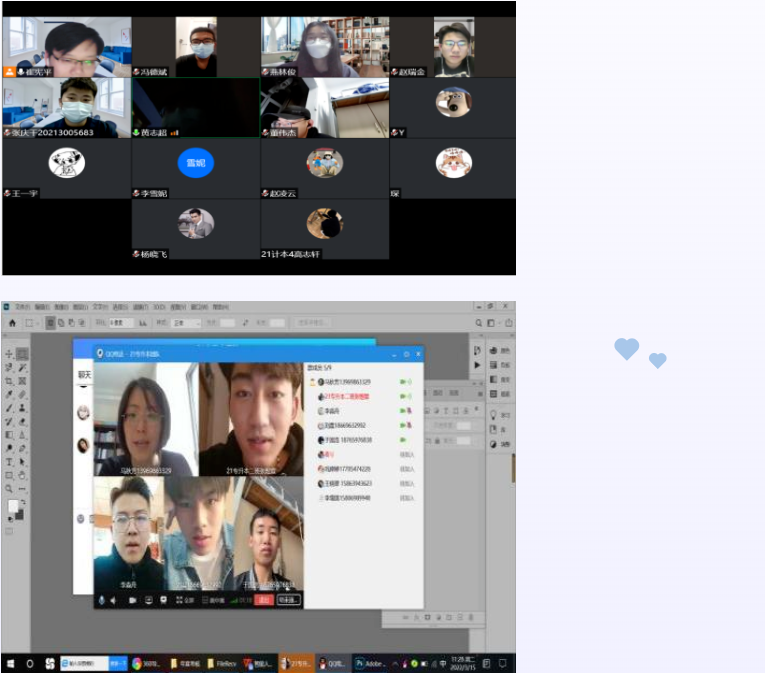Activate the Horizontal Type tool
Viewport: 765px width, 673px height.
9,462
